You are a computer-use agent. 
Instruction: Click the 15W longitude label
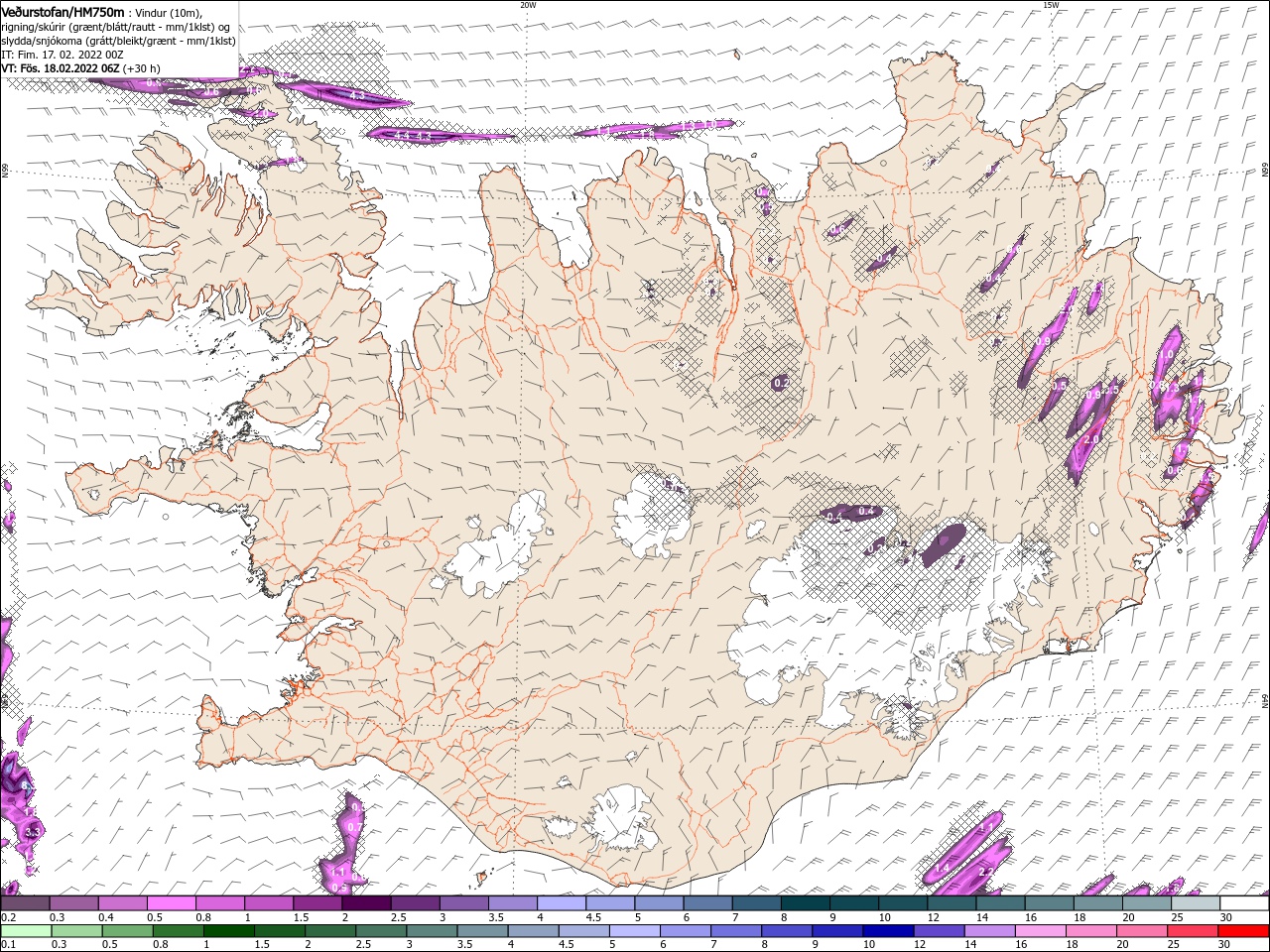(1051, 5)
